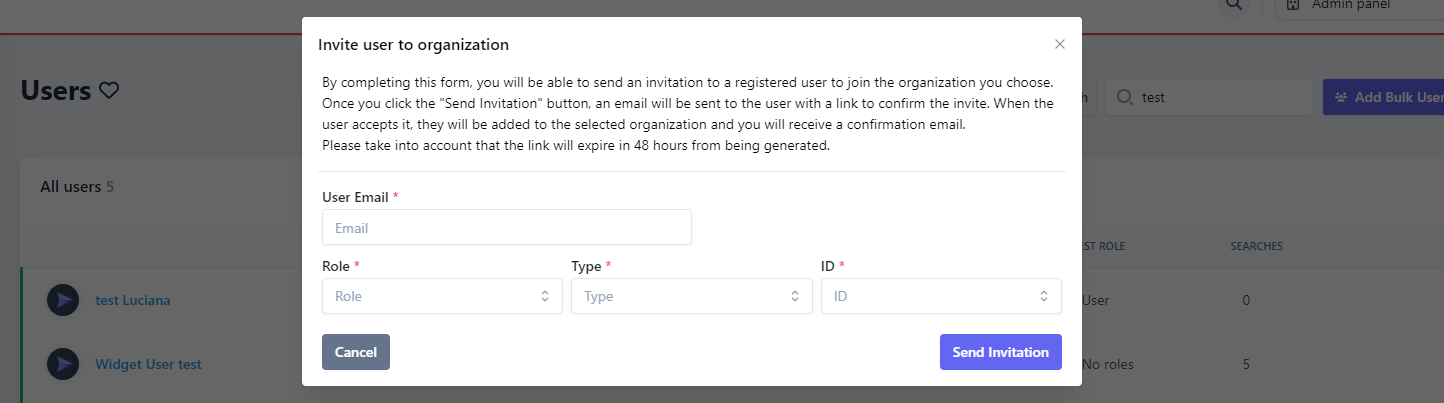Click the people icon on Add Bulk Users

(1340, 98)
